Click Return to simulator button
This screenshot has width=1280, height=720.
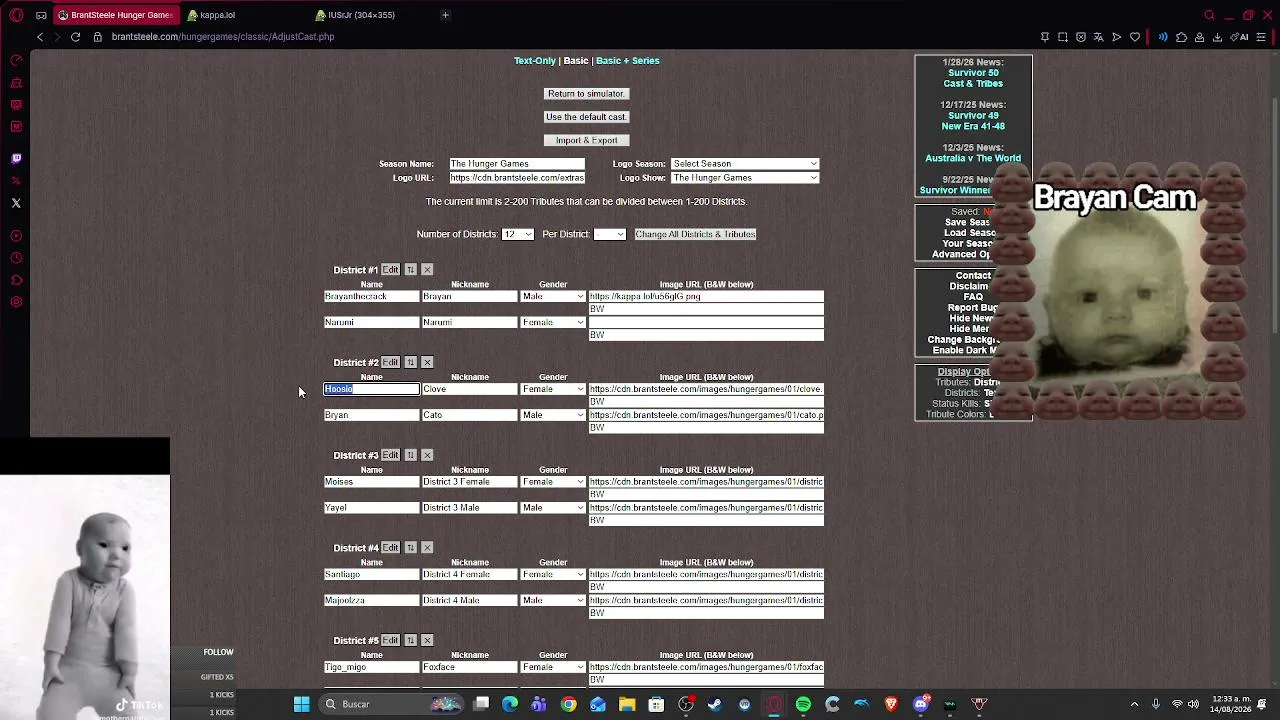pos(586,94)
